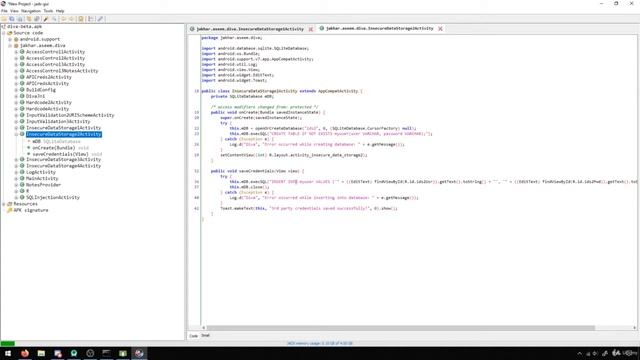
Task: Collapse the Source code node
Action: point(4,33)
